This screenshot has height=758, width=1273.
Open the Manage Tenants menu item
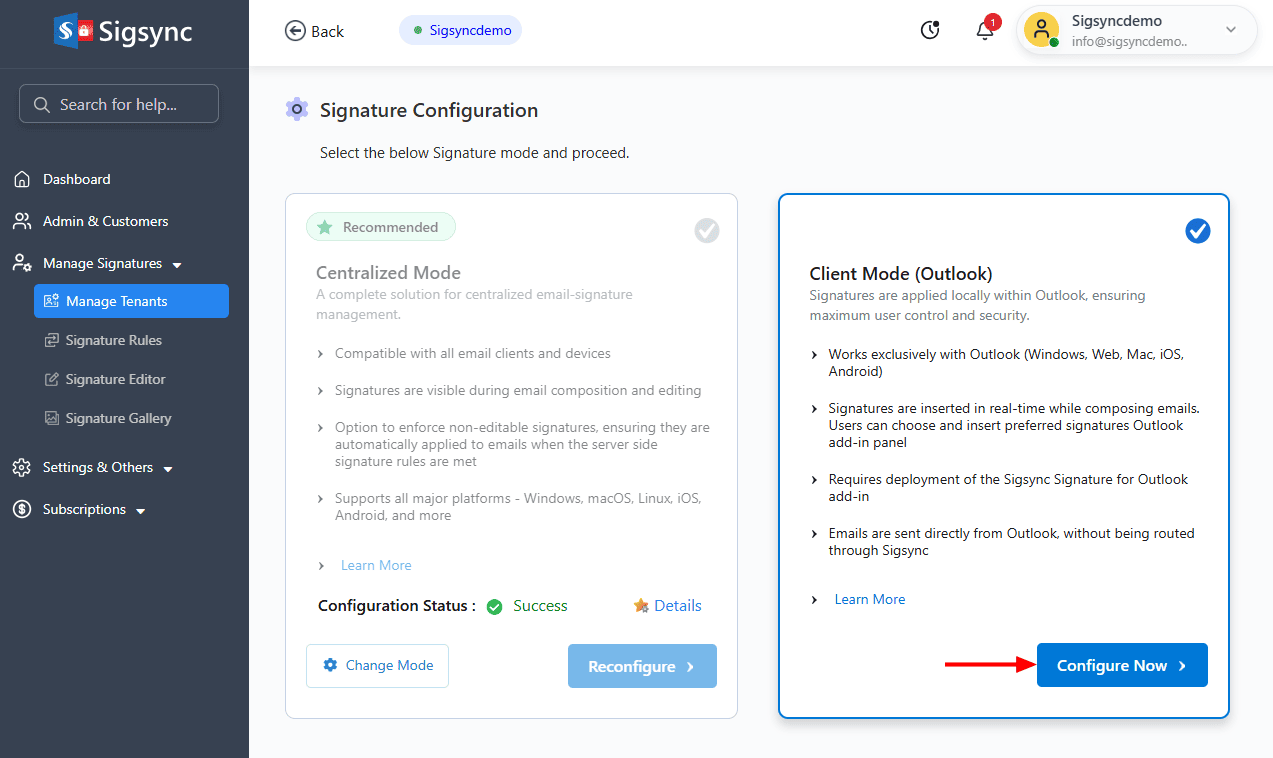point(131,301)
